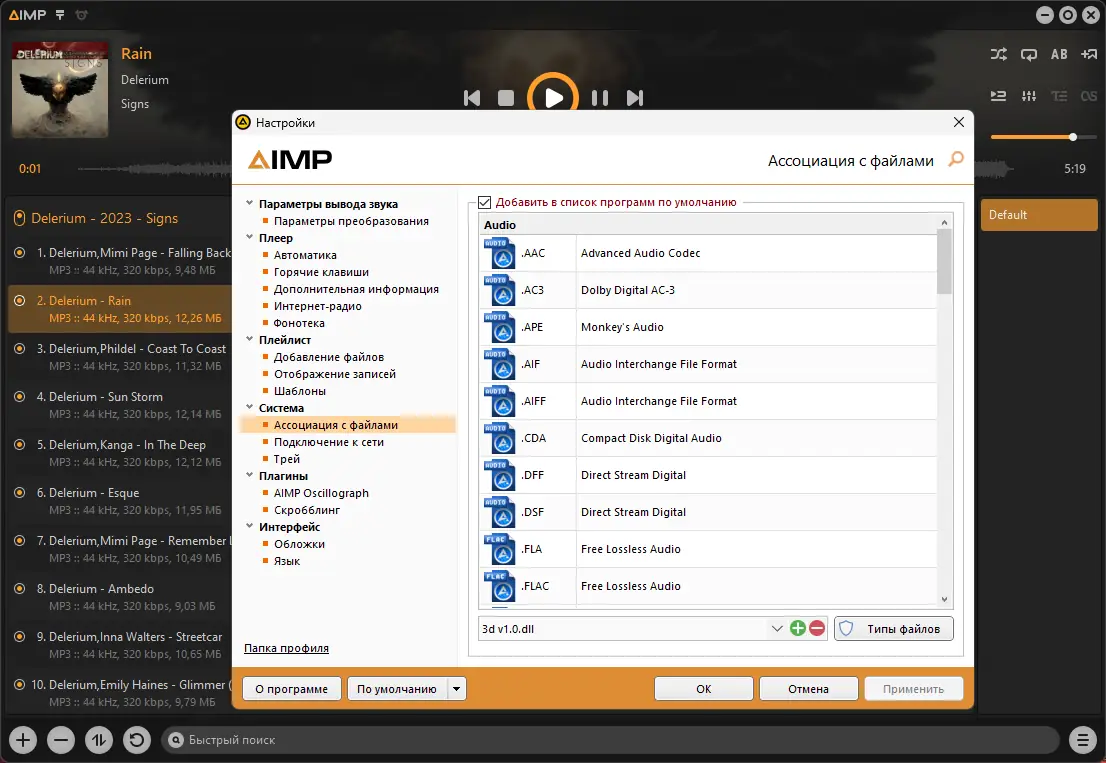Open AIMP main menu dropdown icon
1106x763 pixels.
(60, 15)
